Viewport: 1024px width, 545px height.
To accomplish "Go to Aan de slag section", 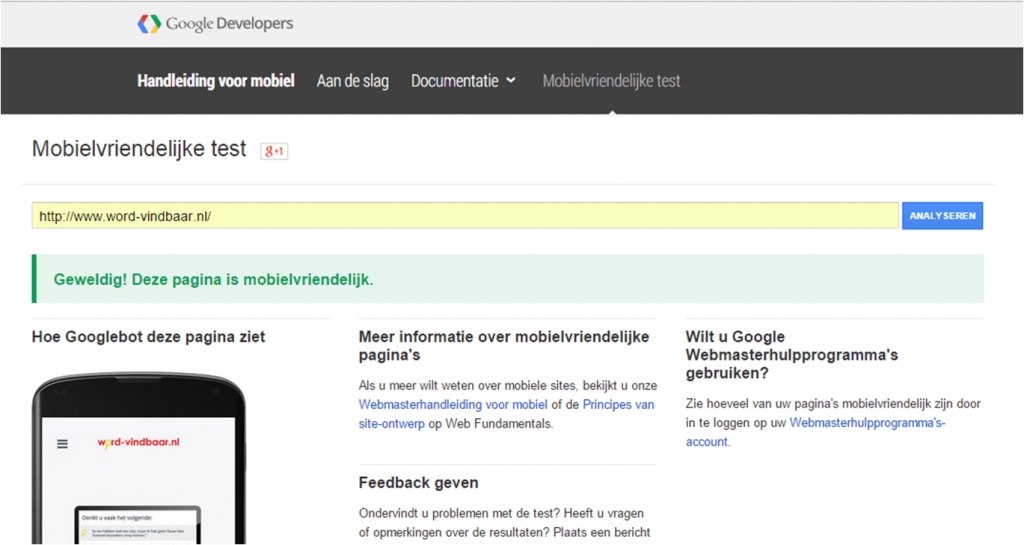I will point(353,81).
